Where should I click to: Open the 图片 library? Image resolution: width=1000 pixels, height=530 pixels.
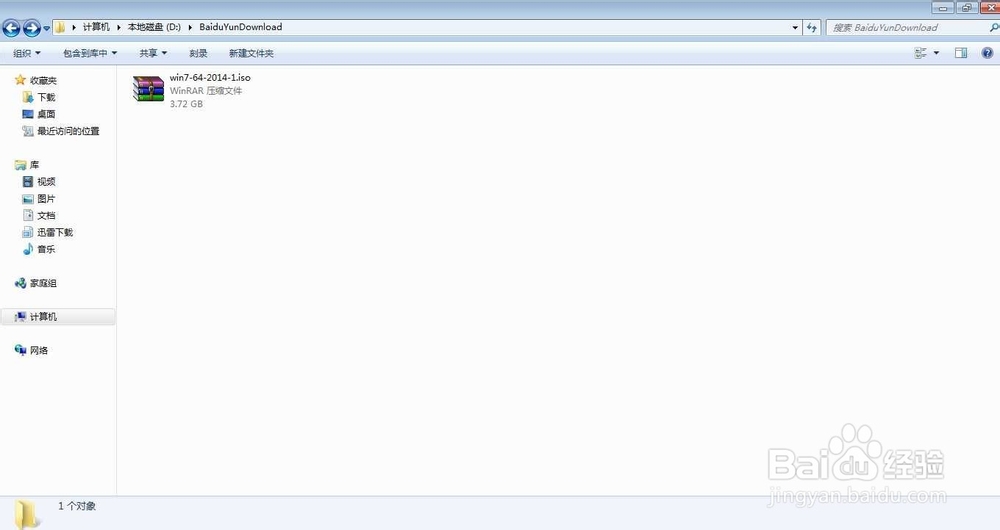tap(46, 198)
